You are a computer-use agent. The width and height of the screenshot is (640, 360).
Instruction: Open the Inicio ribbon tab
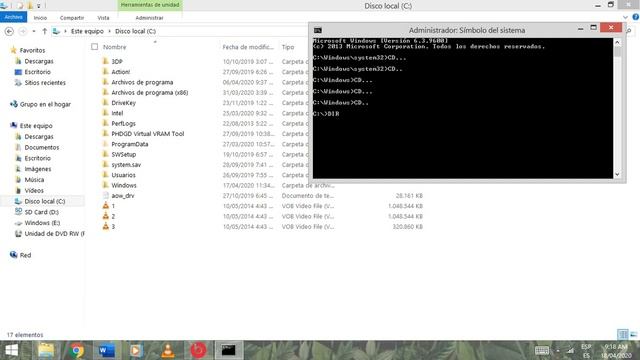tap(40, 18)
